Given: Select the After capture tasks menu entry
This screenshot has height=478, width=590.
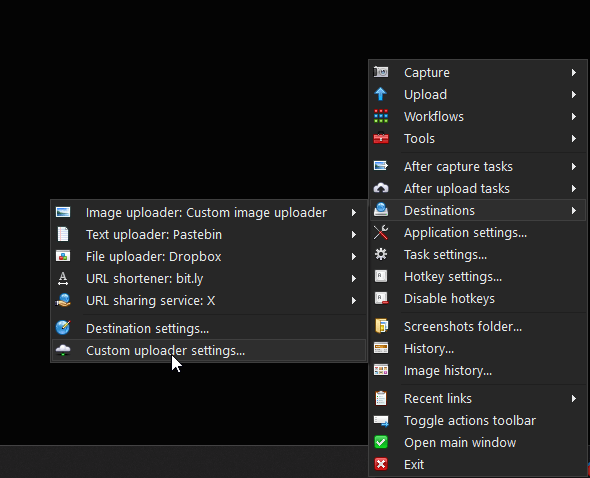Looking at the screenshot, I should click(478, 166).
